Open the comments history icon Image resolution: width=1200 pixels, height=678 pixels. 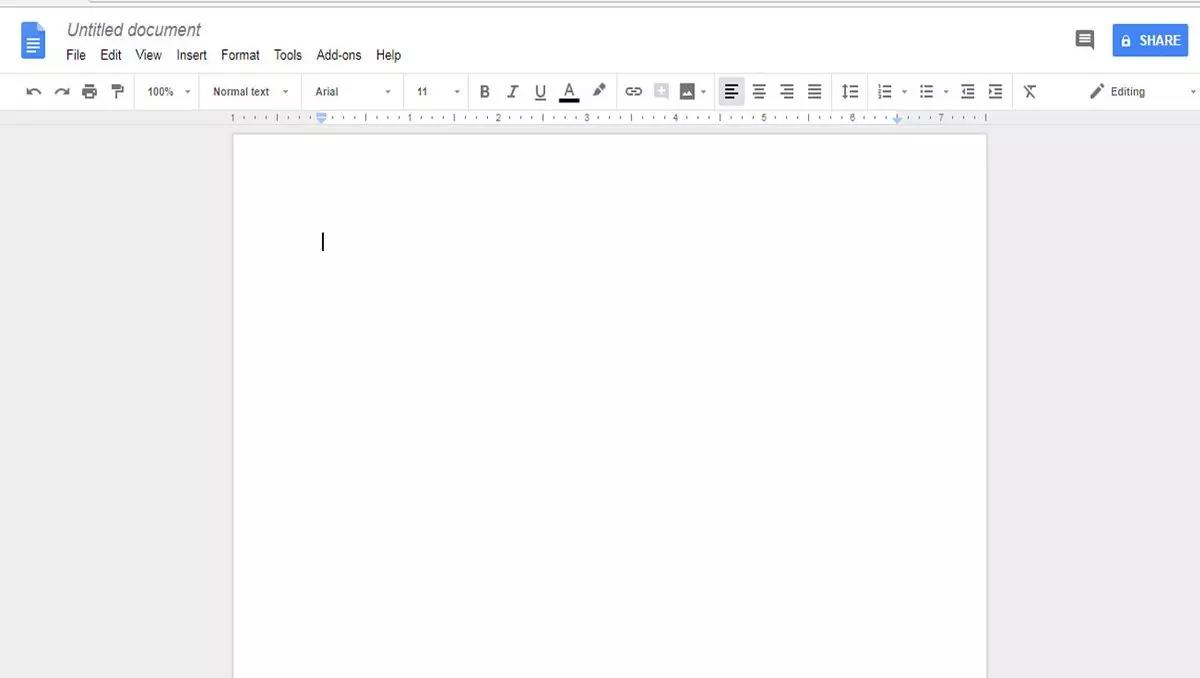[1084, 40]
